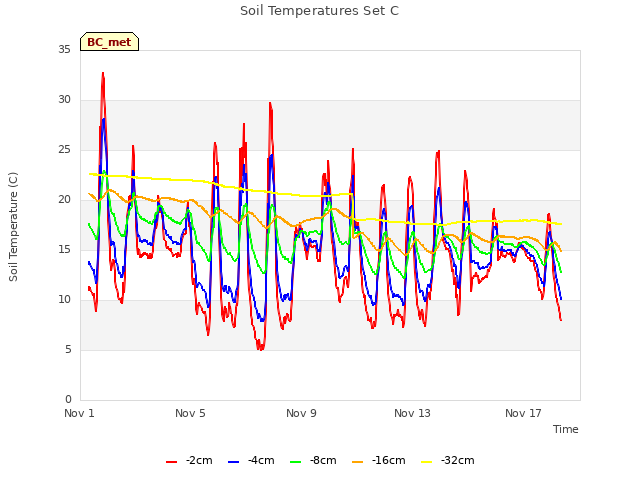Image resolution: width=640 pixels, height=480 pixels.
Task: Click the chart title Soil Temperatures Set C
Action: [x=320, y=11]
